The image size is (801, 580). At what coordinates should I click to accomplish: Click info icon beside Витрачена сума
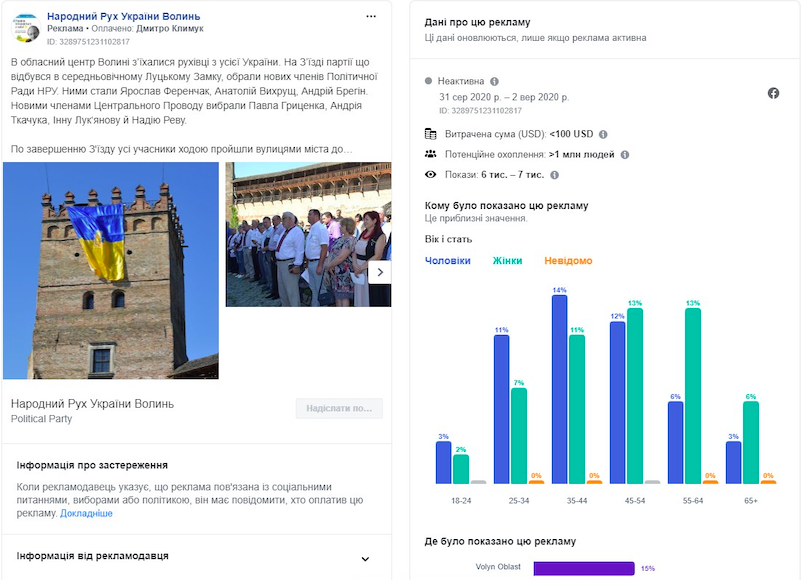click(603, 134)
